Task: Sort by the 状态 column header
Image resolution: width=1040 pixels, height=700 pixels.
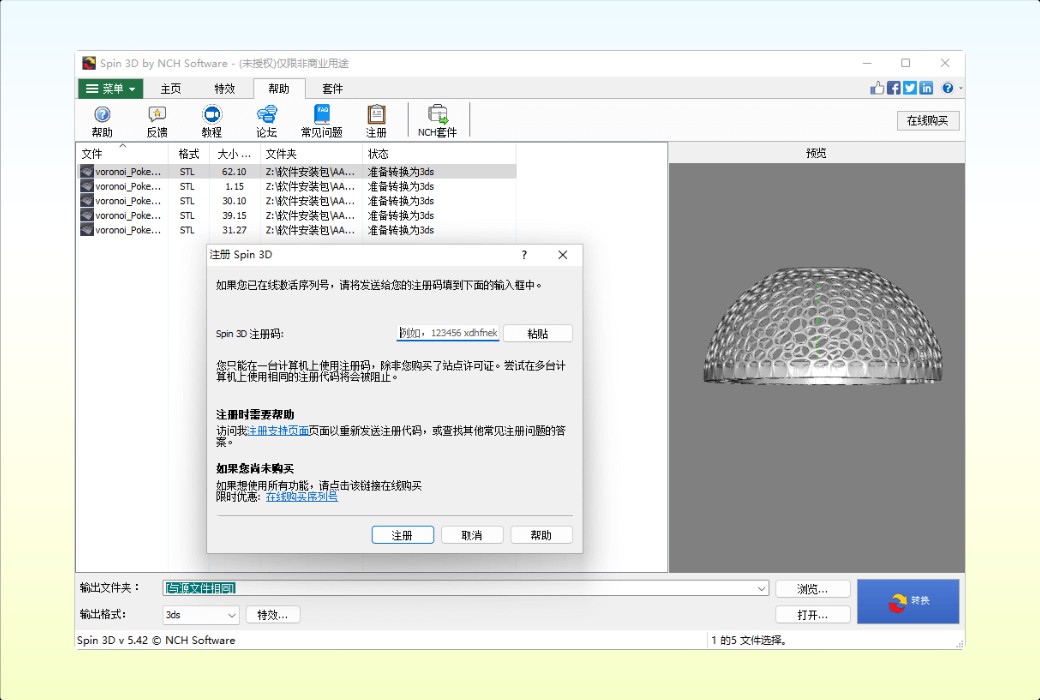Action: pyautogui.click(x=439, y=154)
